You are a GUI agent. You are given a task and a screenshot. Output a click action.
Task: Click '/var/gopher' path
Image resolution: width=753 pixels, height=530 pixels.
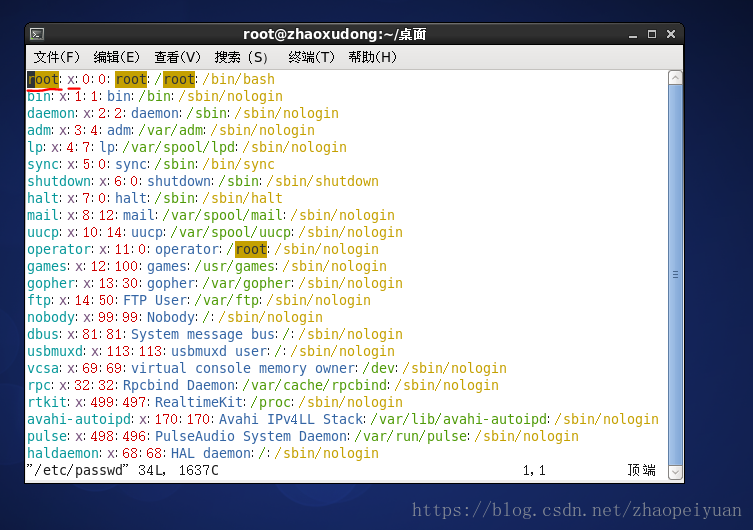click(247, 283)
